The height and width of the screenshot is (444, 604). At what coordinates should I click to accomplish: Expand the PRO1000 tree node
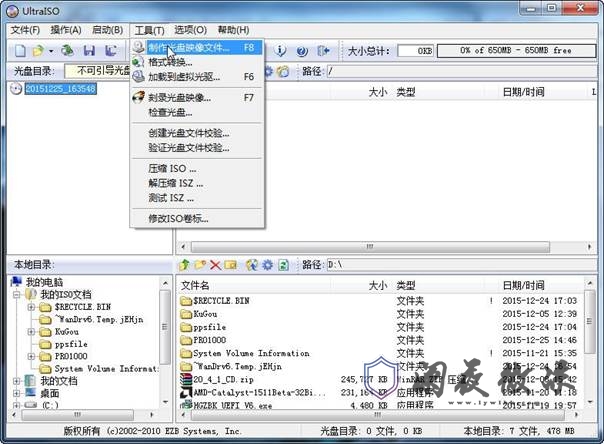[x=31, y=356]
